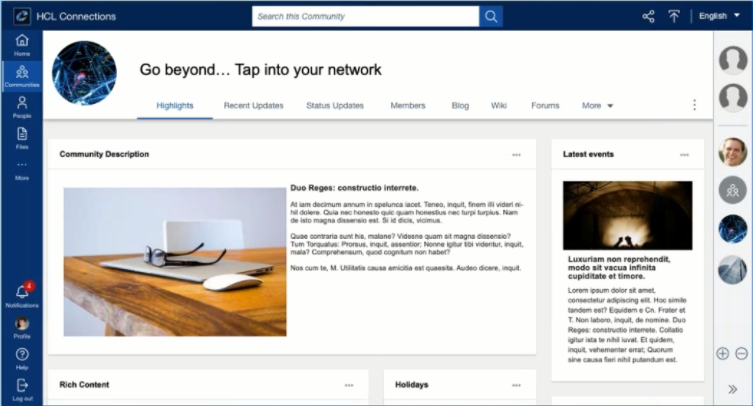Screen dimensions: 753x406
Task: Switch to Recent Updates tab
Action: tap(254, 106)
